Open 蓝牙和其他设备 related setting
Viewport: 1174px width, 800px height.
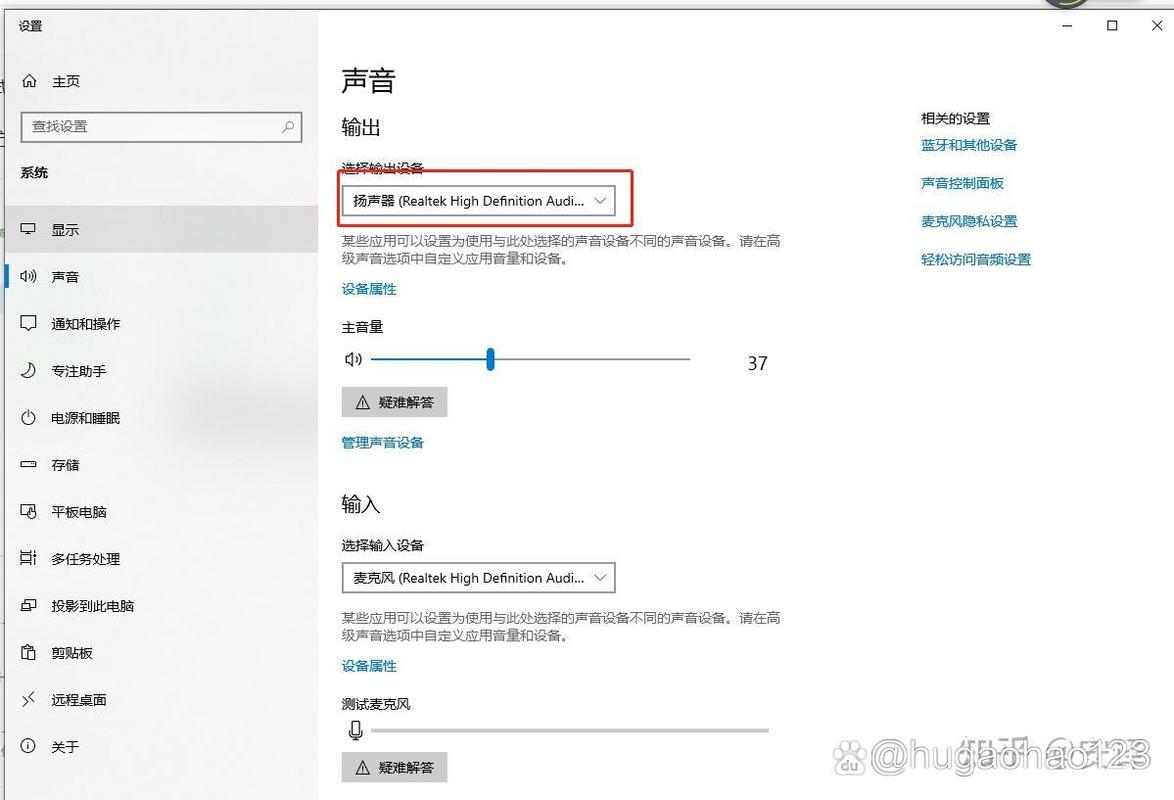(x=969, y=145)
